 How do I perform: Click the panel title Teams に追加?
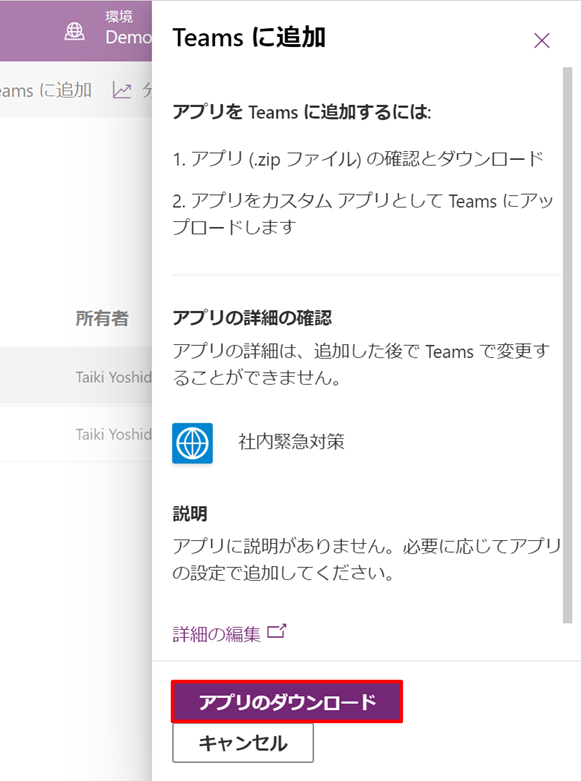point(249,38)
